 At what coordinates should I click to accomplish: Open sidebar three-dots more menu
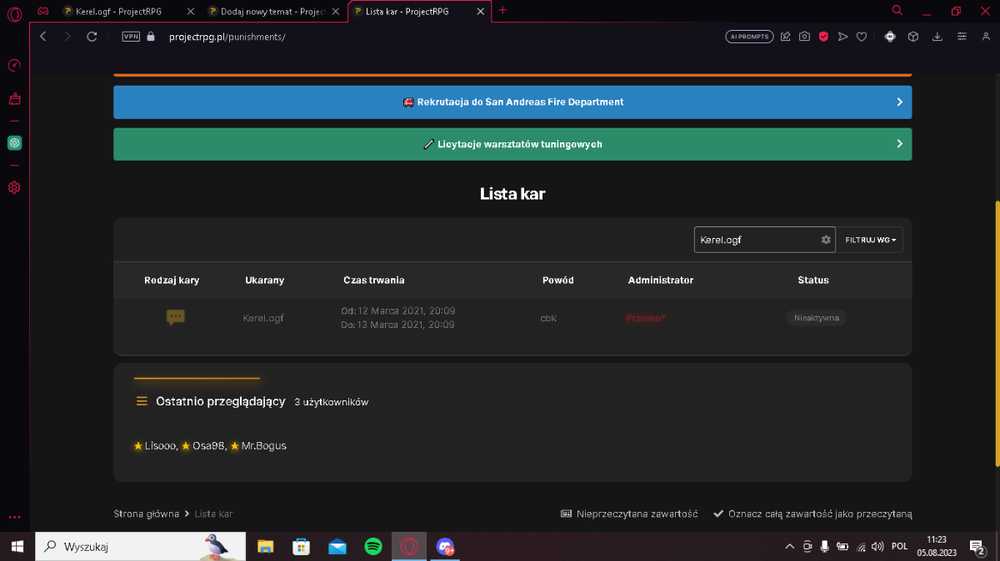click(14, 517)
